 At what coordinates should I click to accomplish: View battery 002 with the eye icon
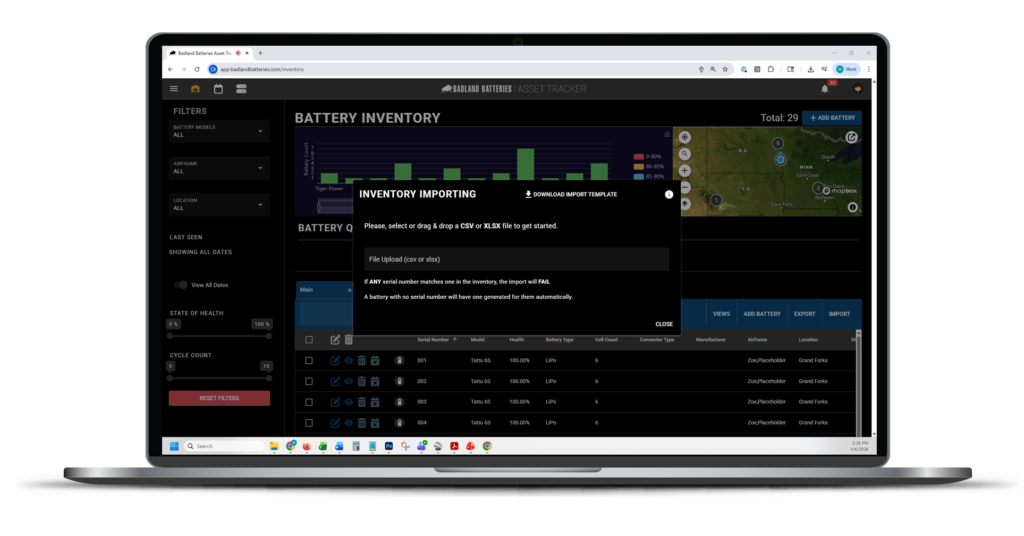tap(349, 381)
